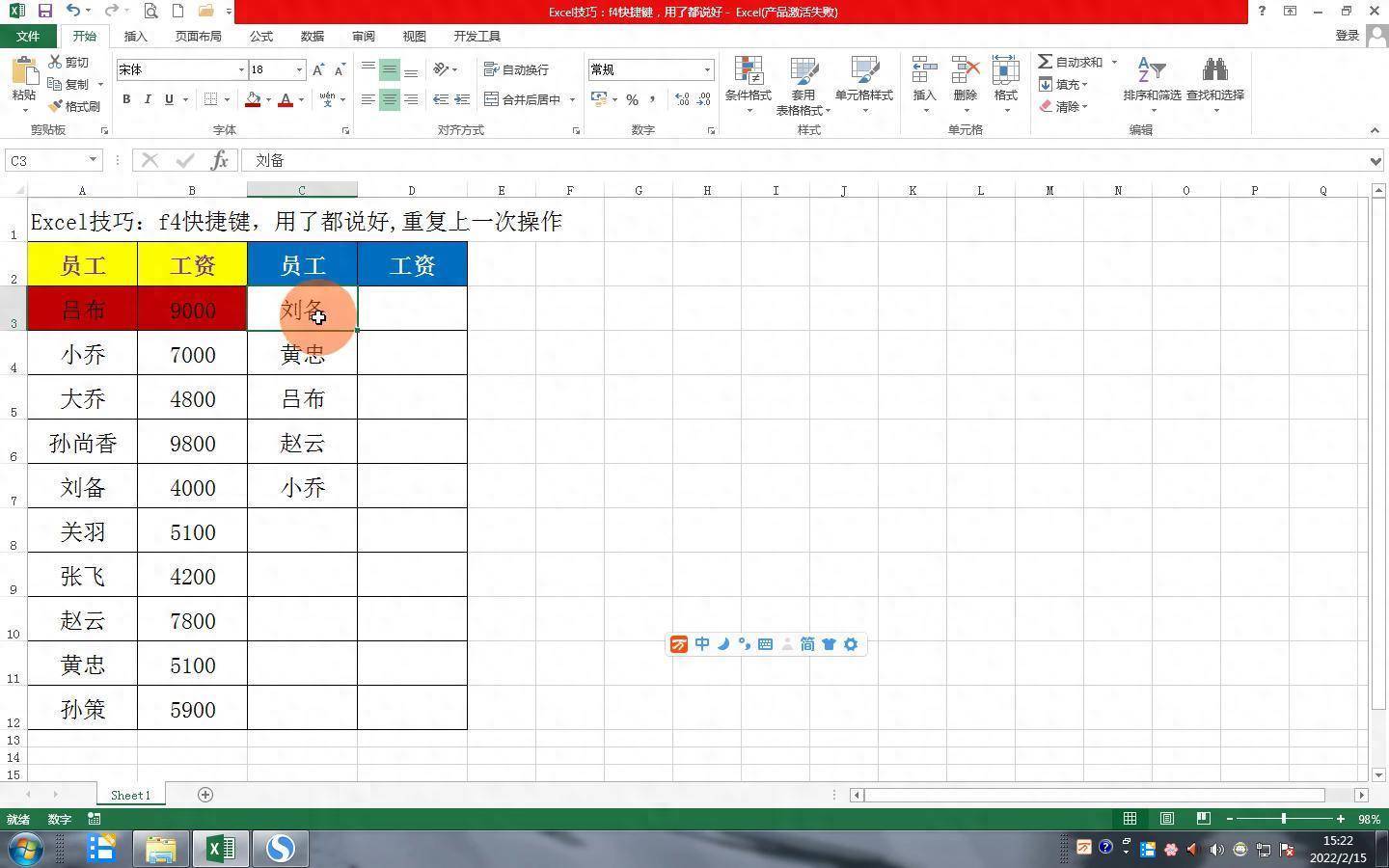Click the Save icon in quick access toolbar

click(x=44, y=12)
